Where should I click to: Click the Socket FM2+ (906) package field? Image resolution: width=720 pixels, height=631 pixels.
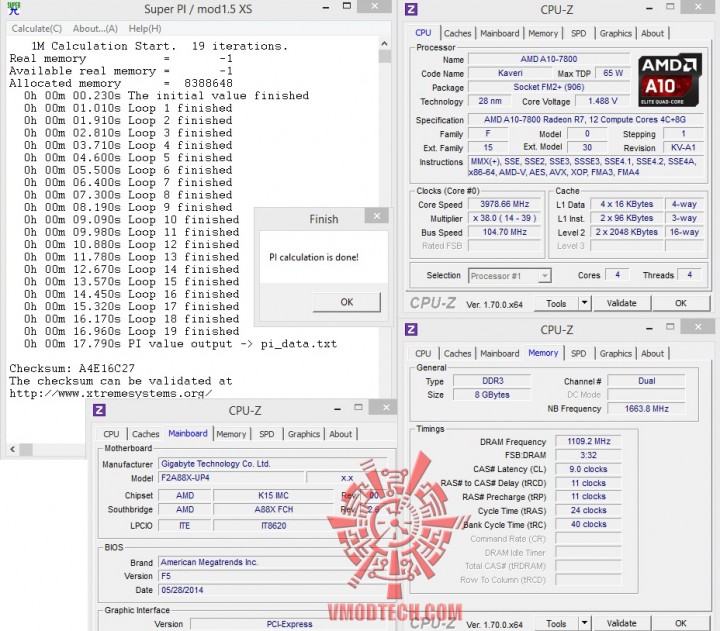coord(549,87)
